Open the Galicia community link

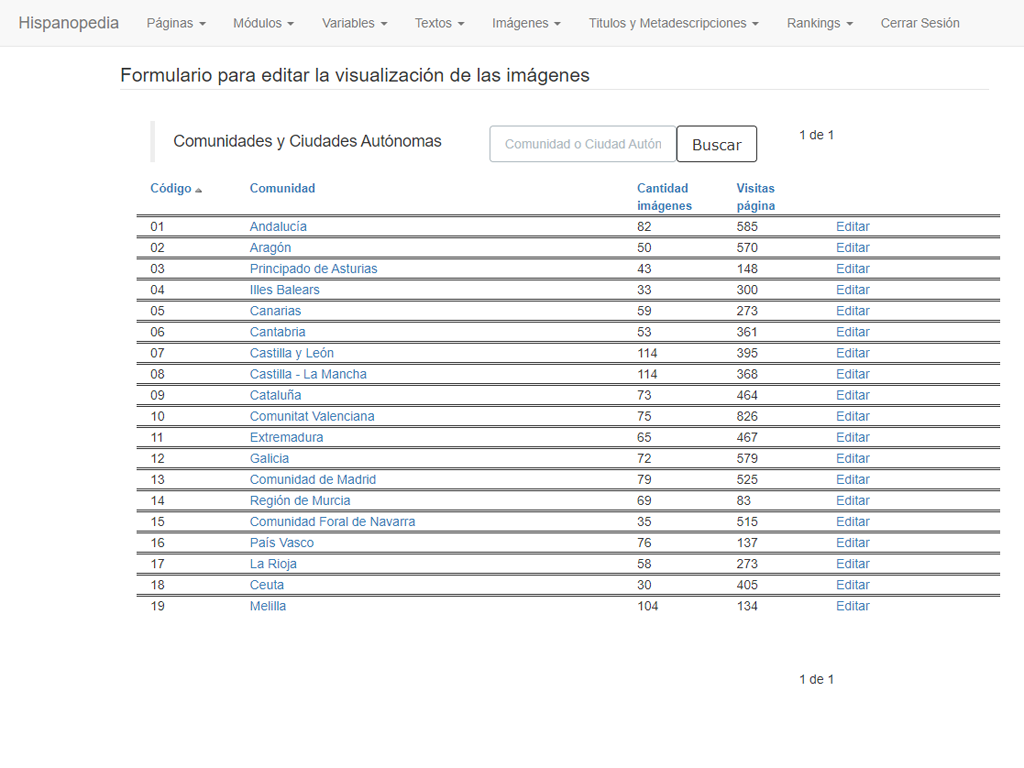(269, 458)
